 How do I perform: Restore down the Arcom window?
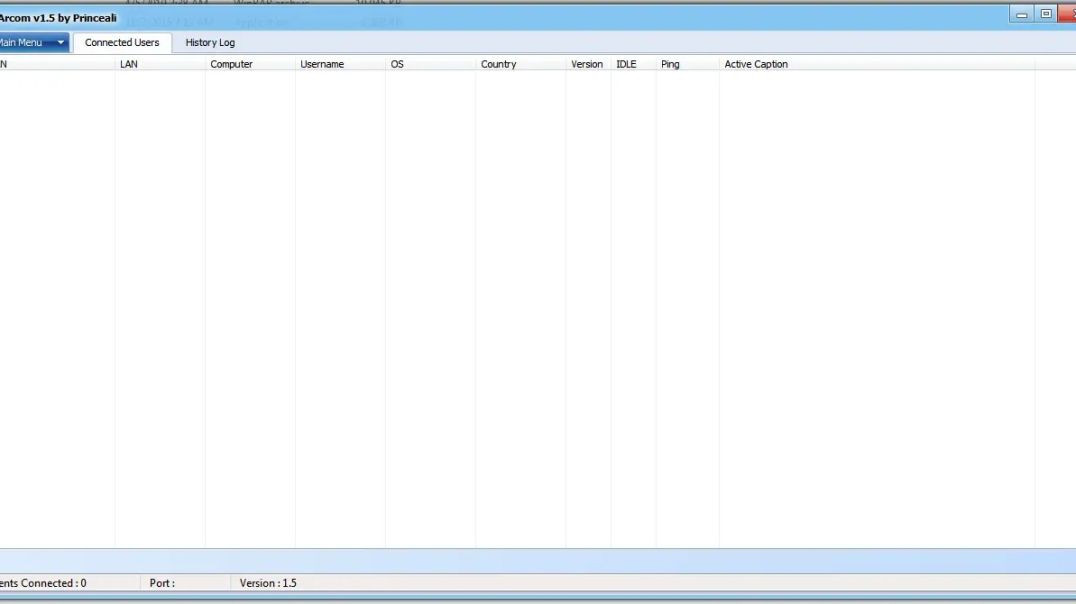(x=1046, y=15)
